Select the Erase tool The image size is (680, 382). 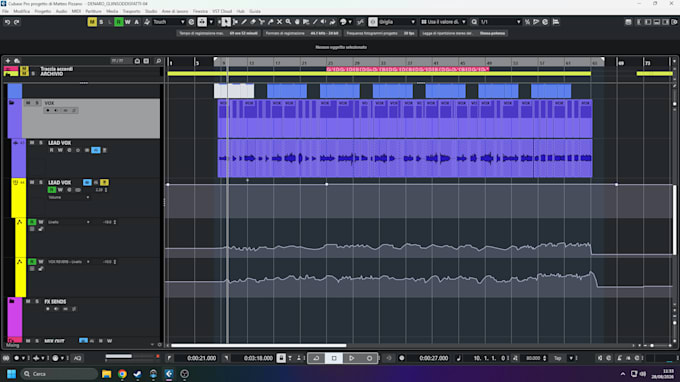[x=253, y=22]
